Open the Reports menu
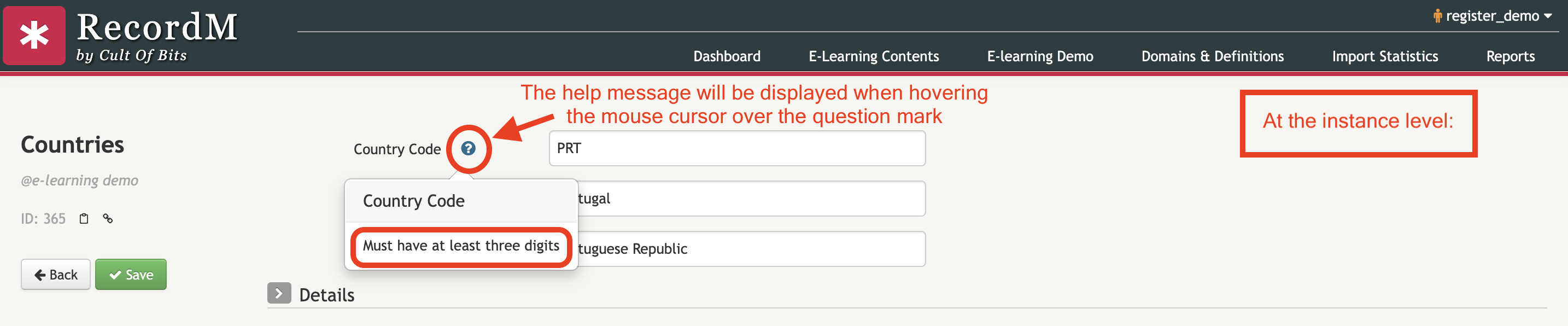The image size is (1568, 326). click(x=1510, y=56)
